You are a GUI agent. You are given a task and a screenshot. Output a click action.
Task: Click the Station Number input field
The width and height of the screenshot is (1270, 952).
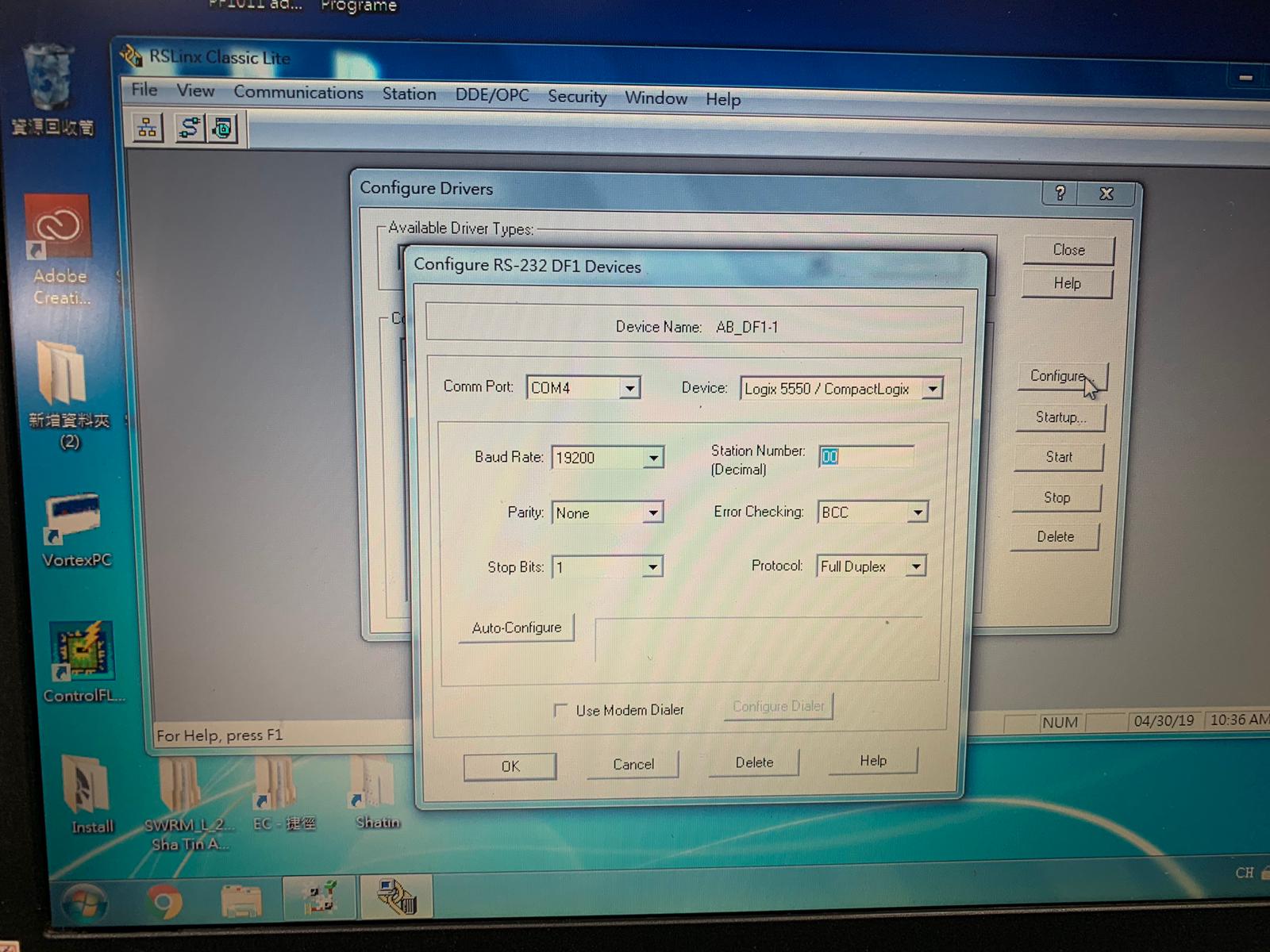[x=866, y=457]
